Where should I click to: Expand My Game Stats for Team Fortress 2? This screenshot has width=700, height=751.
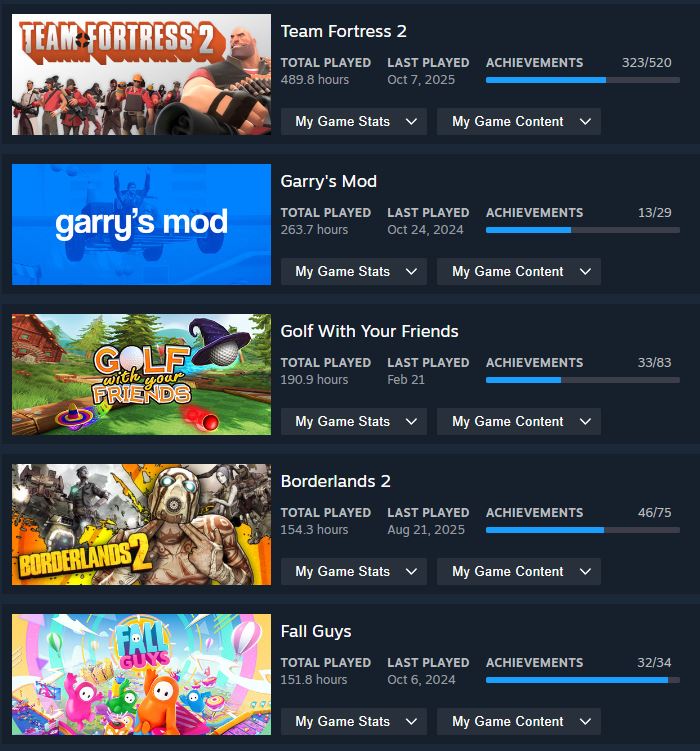[x=354, y=121]
